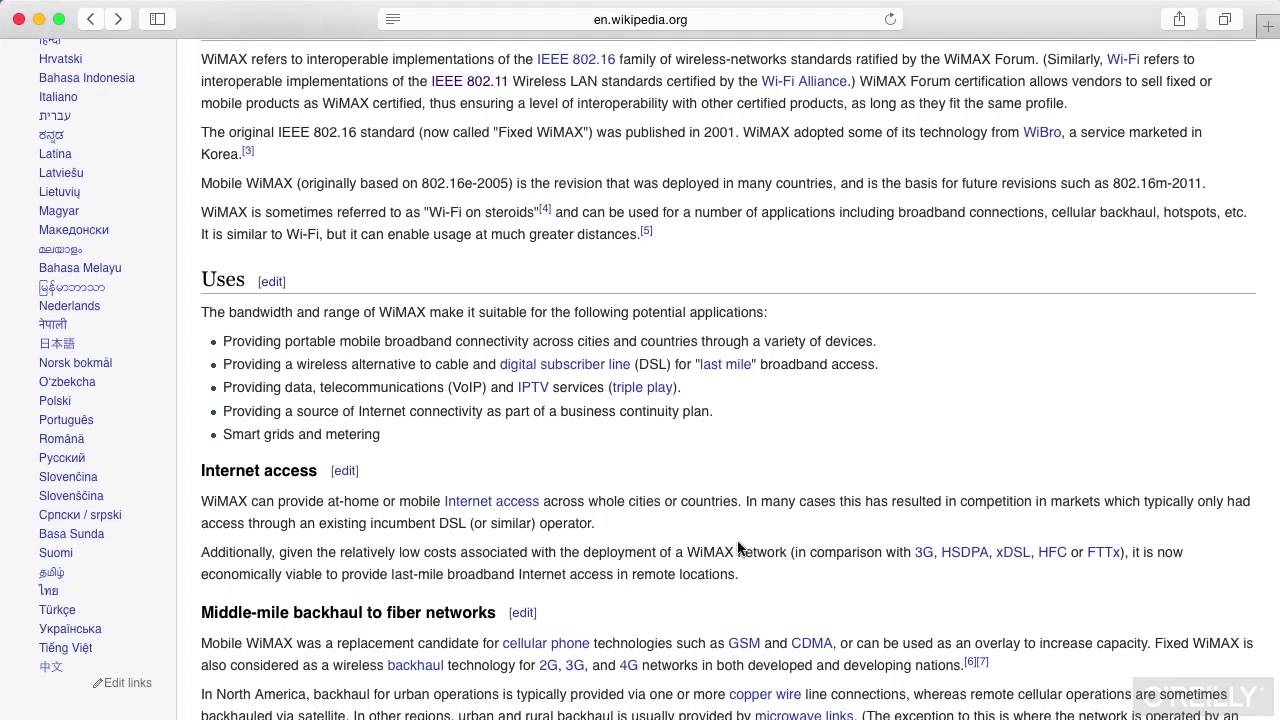Open the WiBro link
This screenshot has width=1280, height=720.
(x=1042, y=132)
